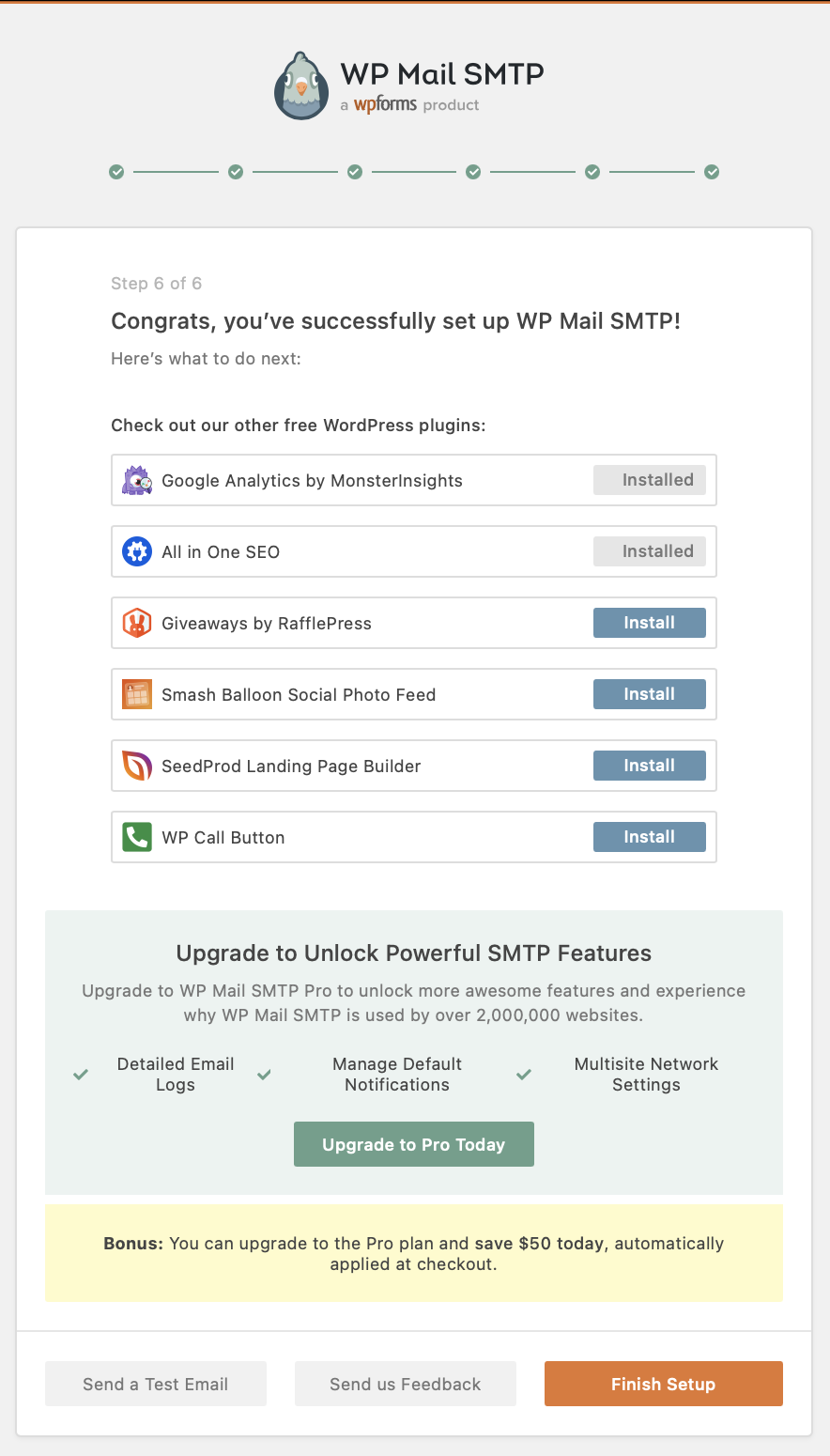Image resolution: width=830 pixels, height=1456 pixels.
Task: Click the yellow save $50 bonus banner
Action: click(413, 1253)
